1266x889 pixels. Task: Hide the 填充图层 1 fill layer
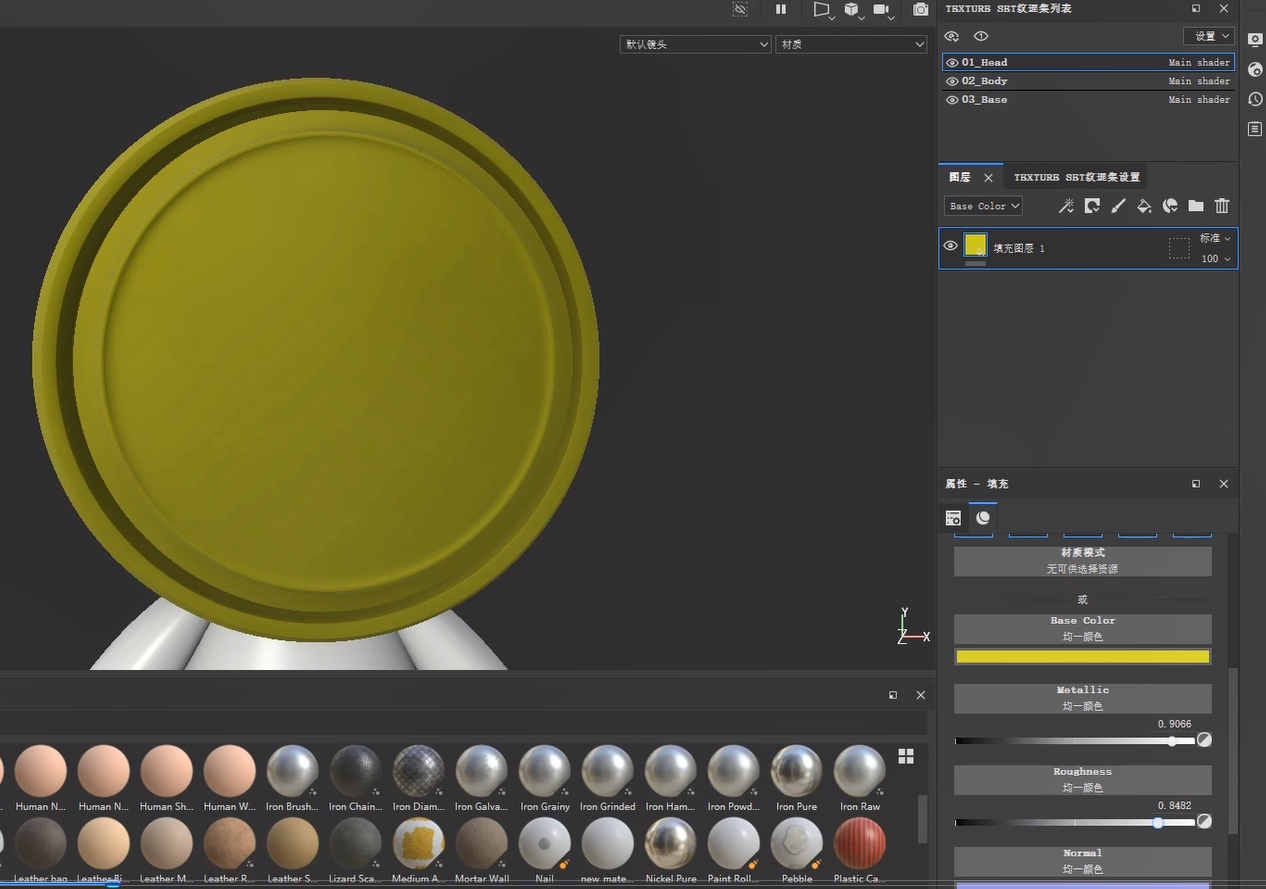[x=951, y=246]
